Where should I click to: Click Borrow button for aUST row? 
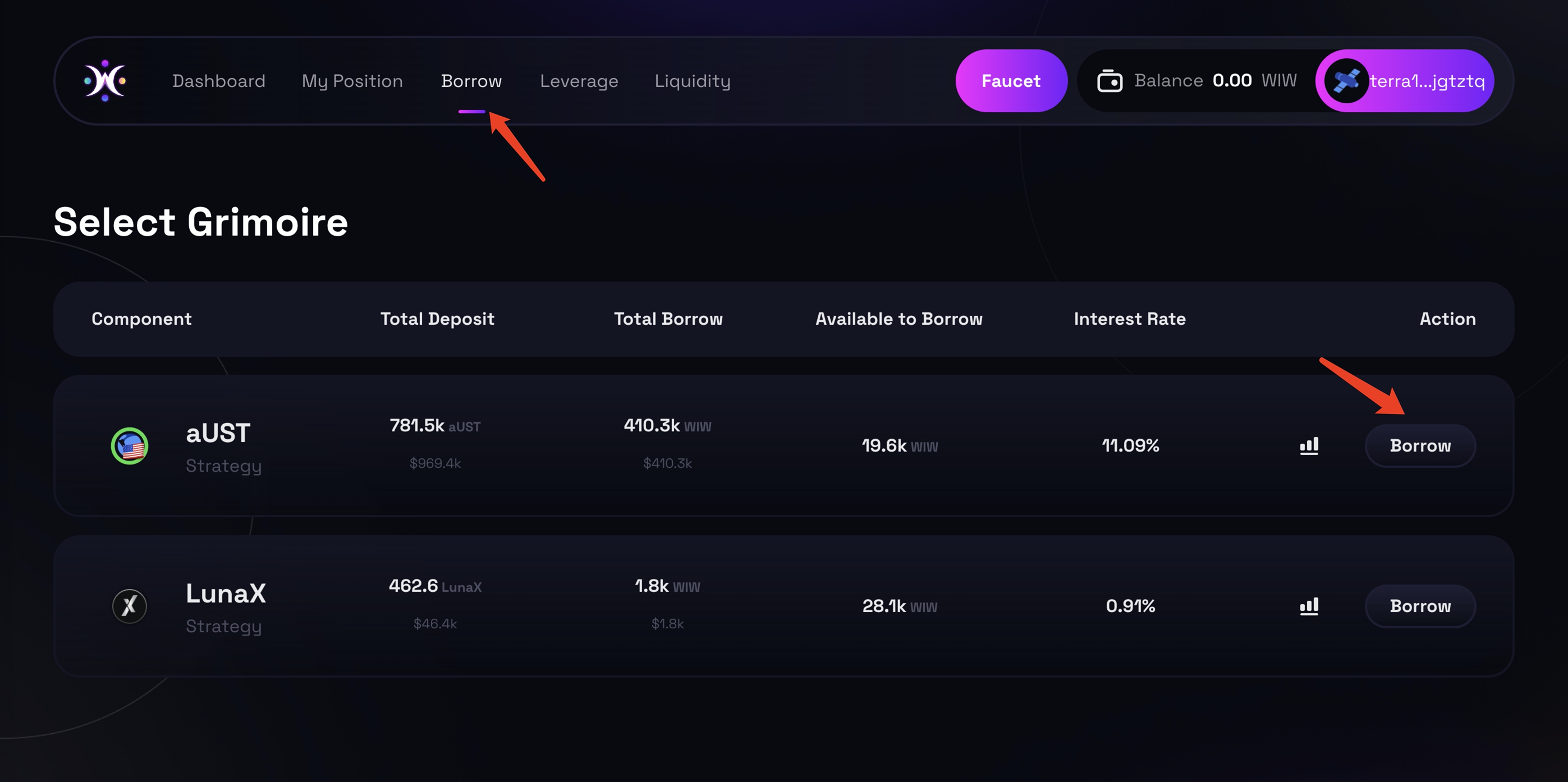[1419, 446]
